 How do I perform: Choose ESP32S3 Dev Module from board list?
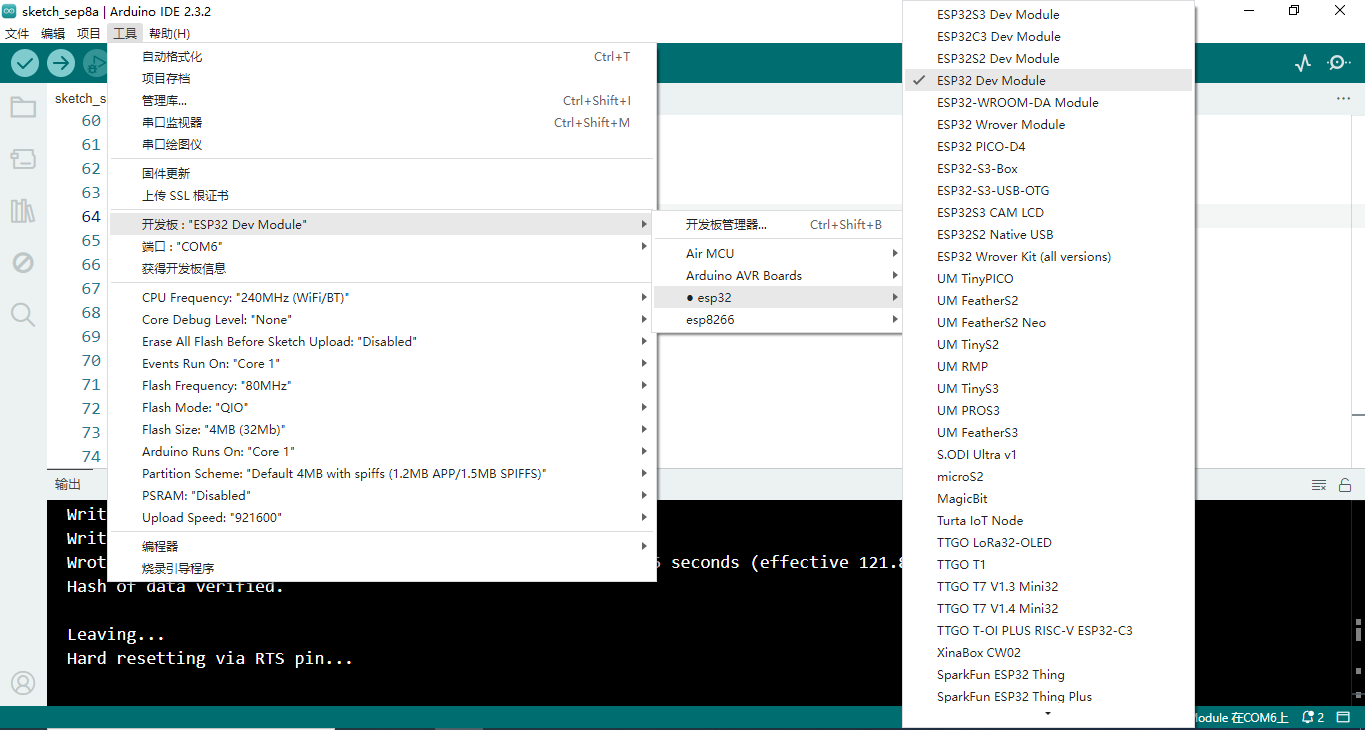point(998,15)
